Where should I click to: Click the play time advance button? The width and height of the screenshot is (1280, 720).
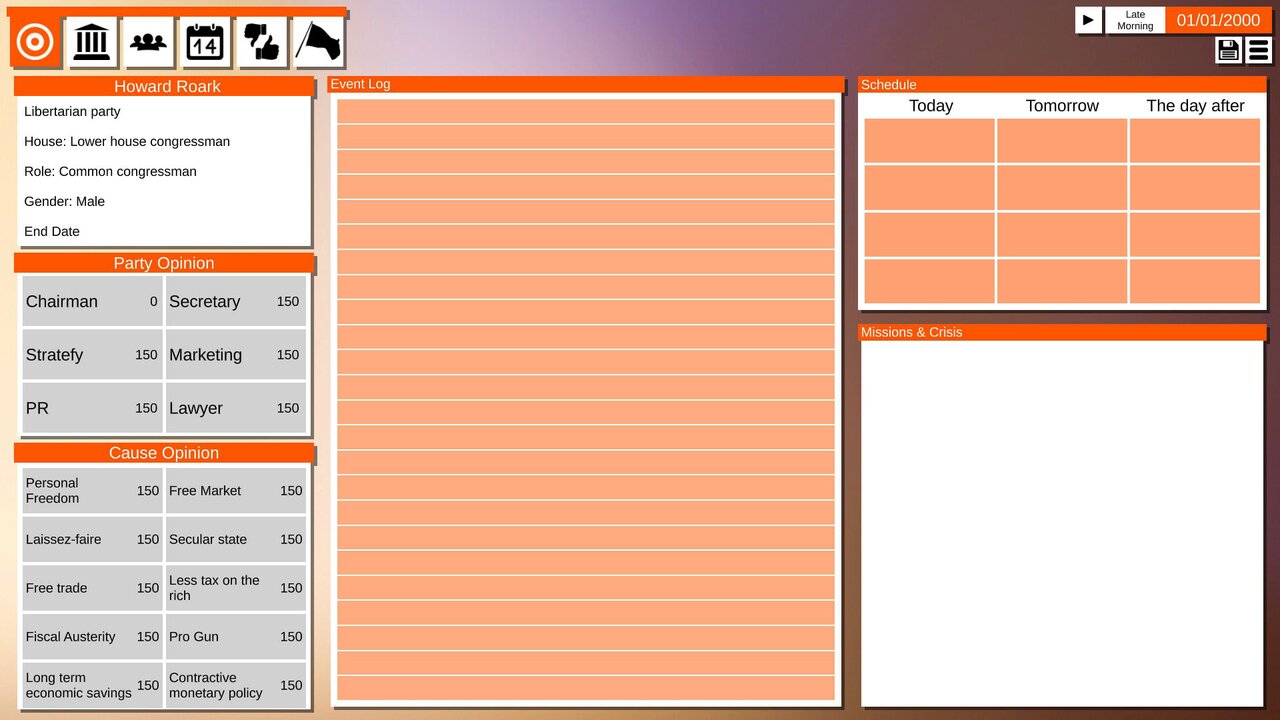(1088, 20)
